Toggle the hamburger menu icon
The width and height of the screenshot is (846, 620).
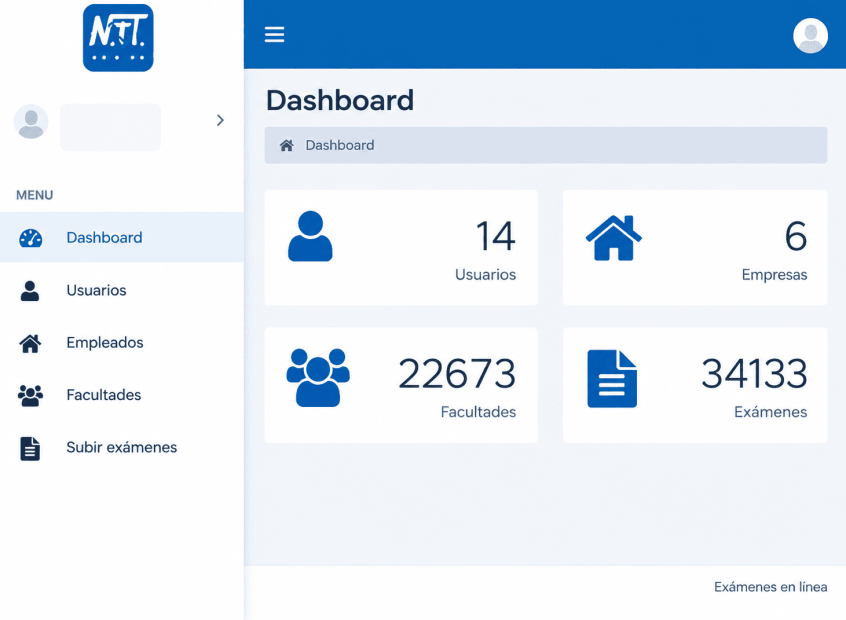(274, 35)
